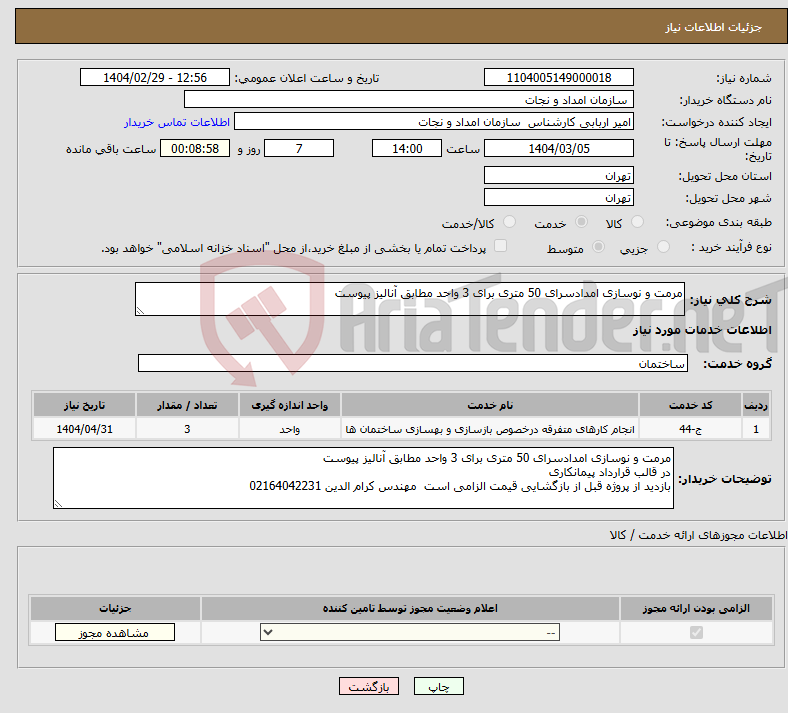Click the announcement date field 1404/02/29 - 12:56
This screenshot has height=713, width=788.
(154, 77)
